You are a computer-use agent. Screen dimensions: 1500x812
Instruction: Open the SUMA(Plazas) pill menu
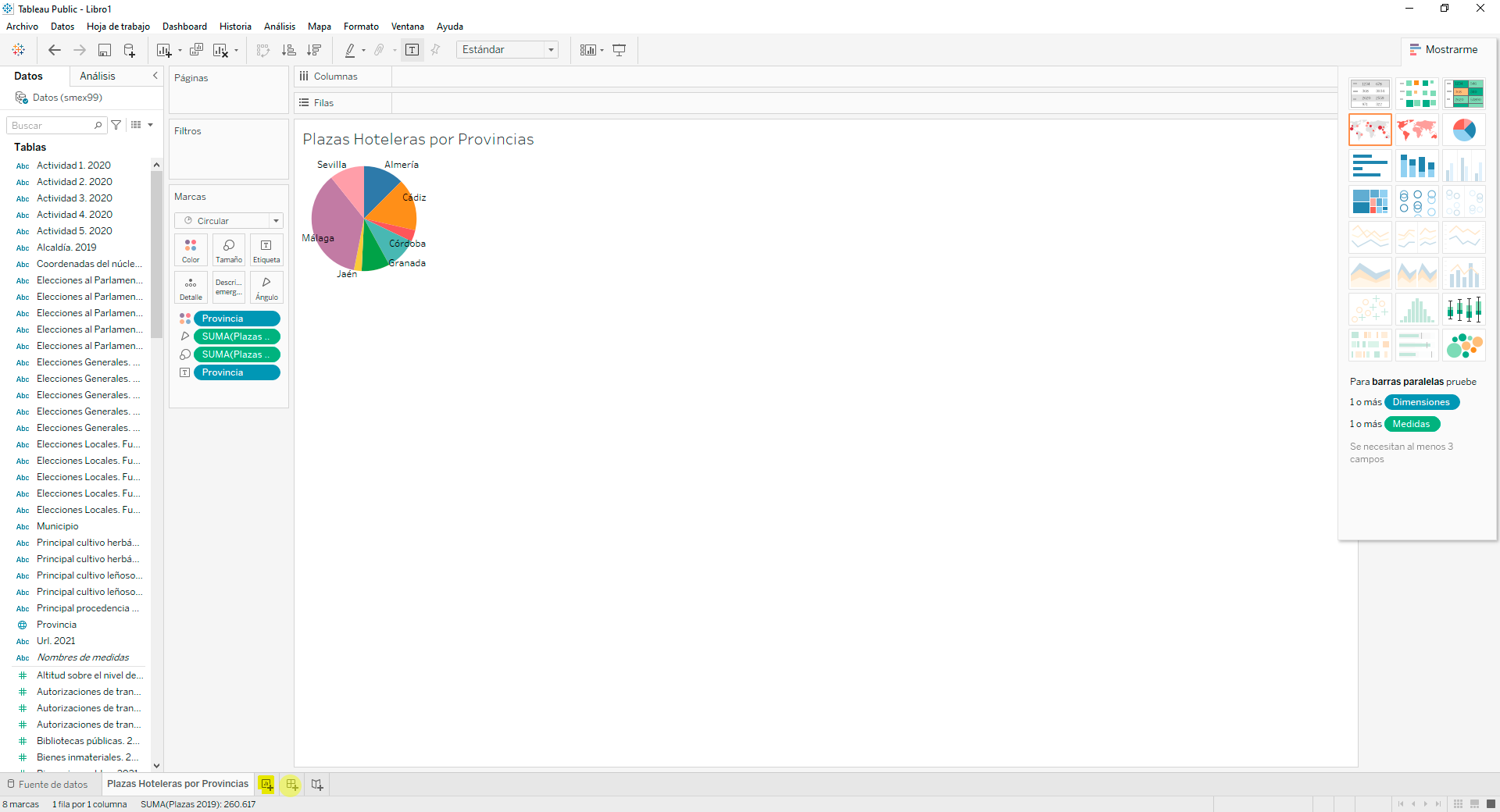click(237, 337)
